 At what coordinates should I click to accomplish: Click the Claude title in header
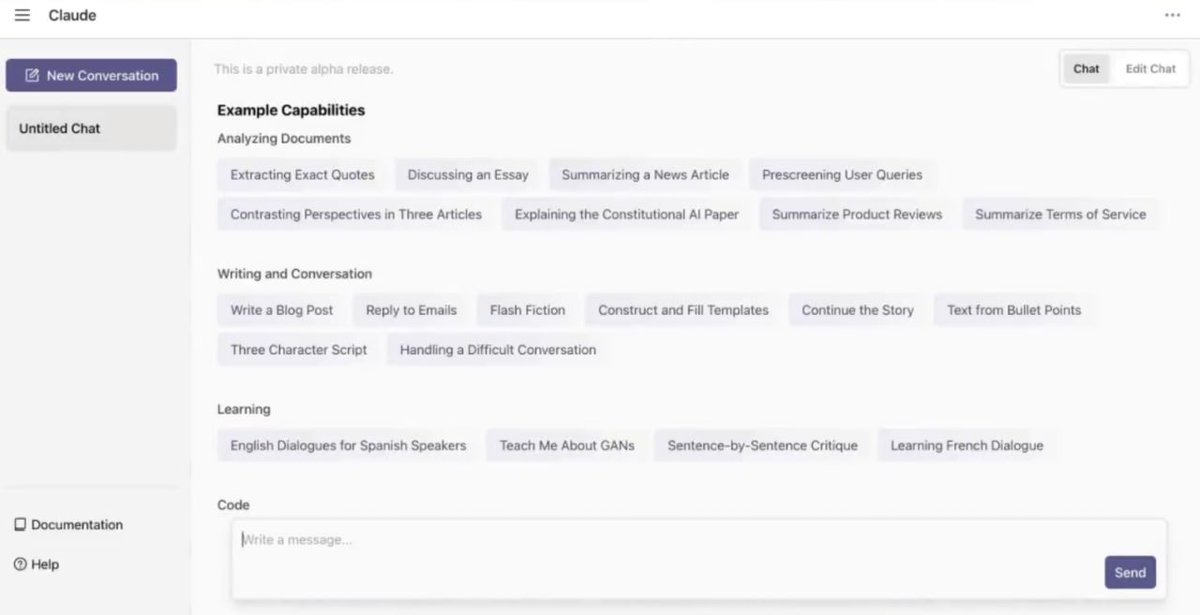(72, 15)
